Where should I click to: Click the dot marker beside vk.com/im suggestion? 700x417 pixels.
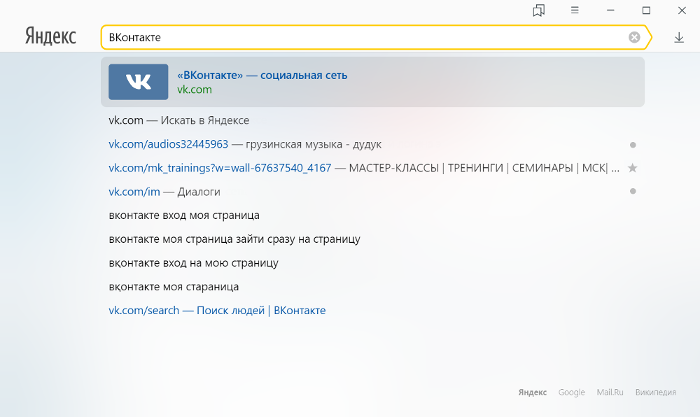[x=633, y=191]
